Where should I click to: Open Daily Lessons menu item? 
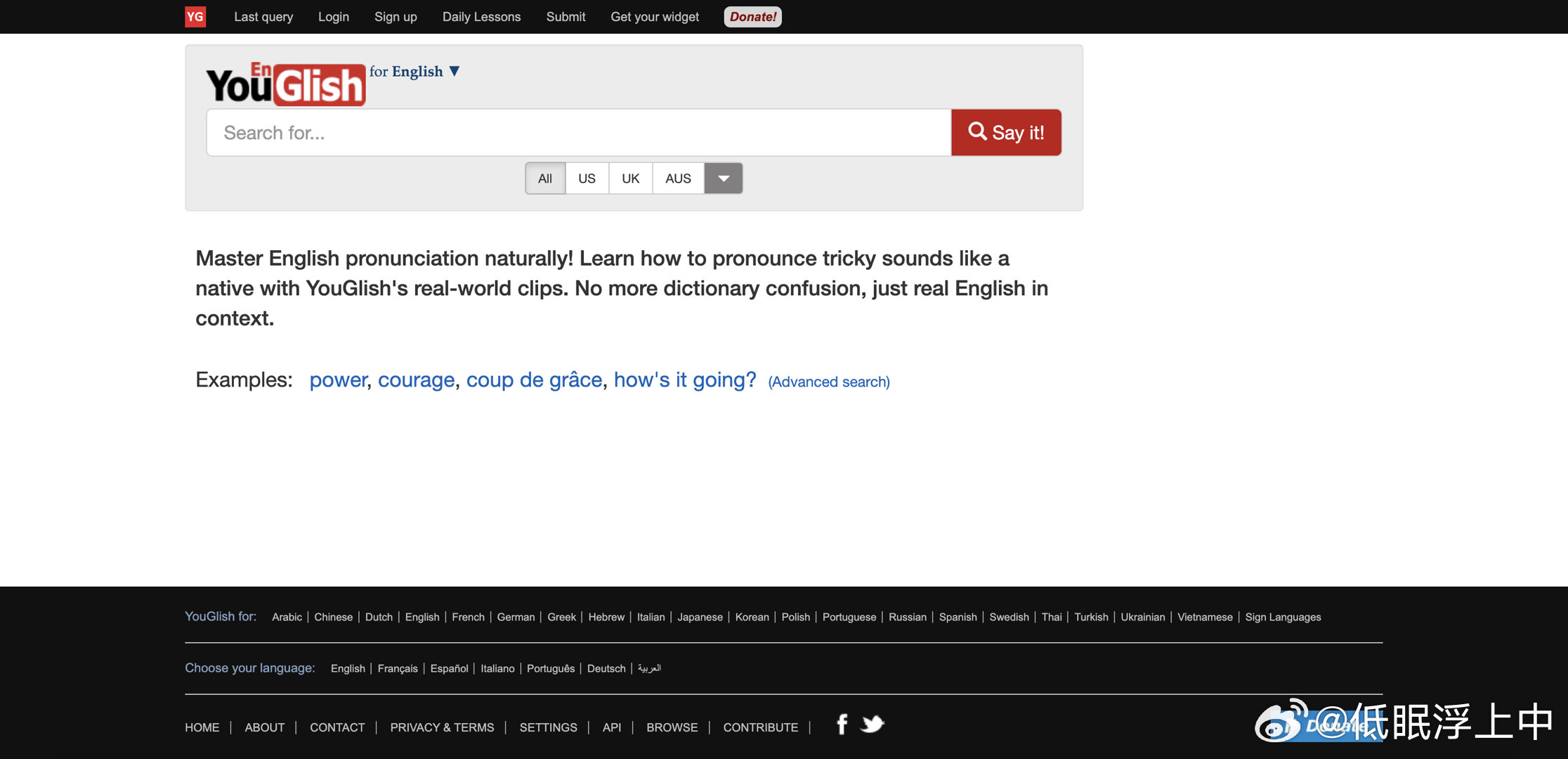coord(481,17)
